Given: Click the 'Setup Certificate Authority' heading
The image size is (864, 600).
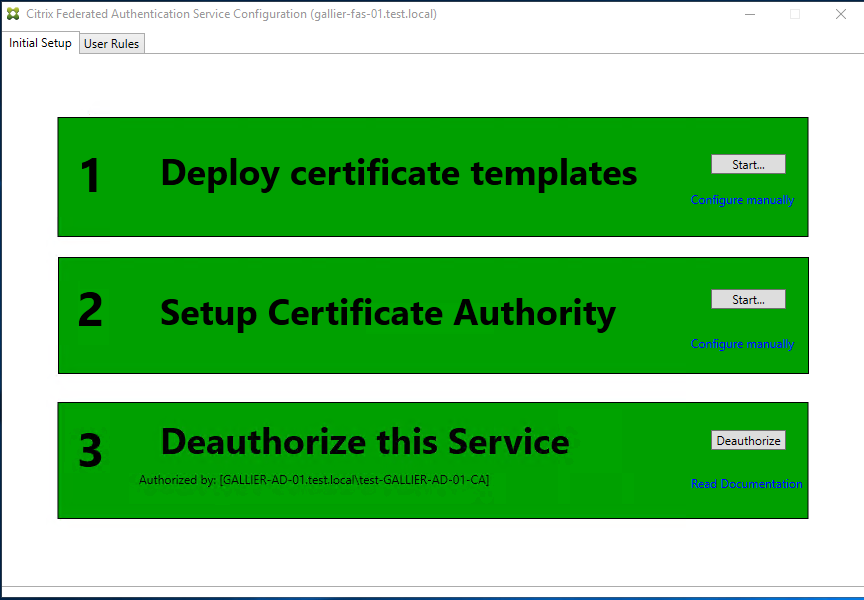Looking at the screenshot, I should (x=388, y=313).
